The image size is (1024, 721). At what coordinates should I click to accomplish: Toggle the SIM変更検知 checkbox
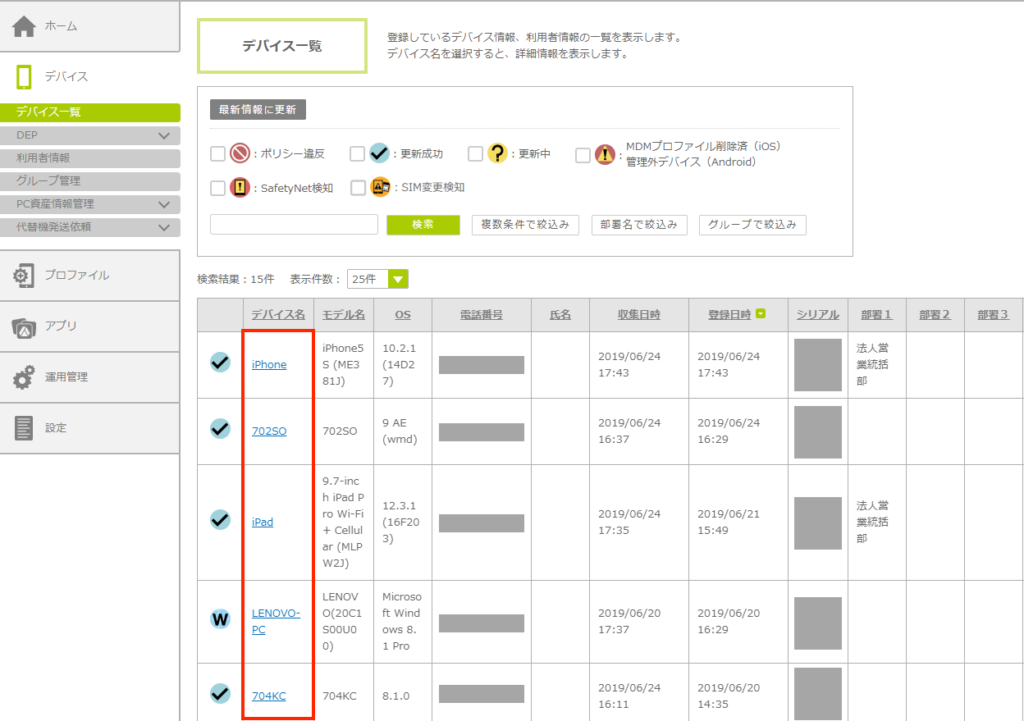[x=357, y=187]
